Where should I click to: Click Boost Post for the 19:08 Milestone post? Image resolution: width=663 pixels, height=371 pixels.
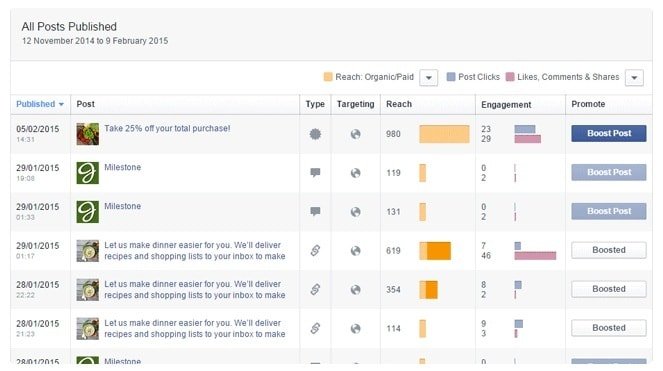coord(608,172)
